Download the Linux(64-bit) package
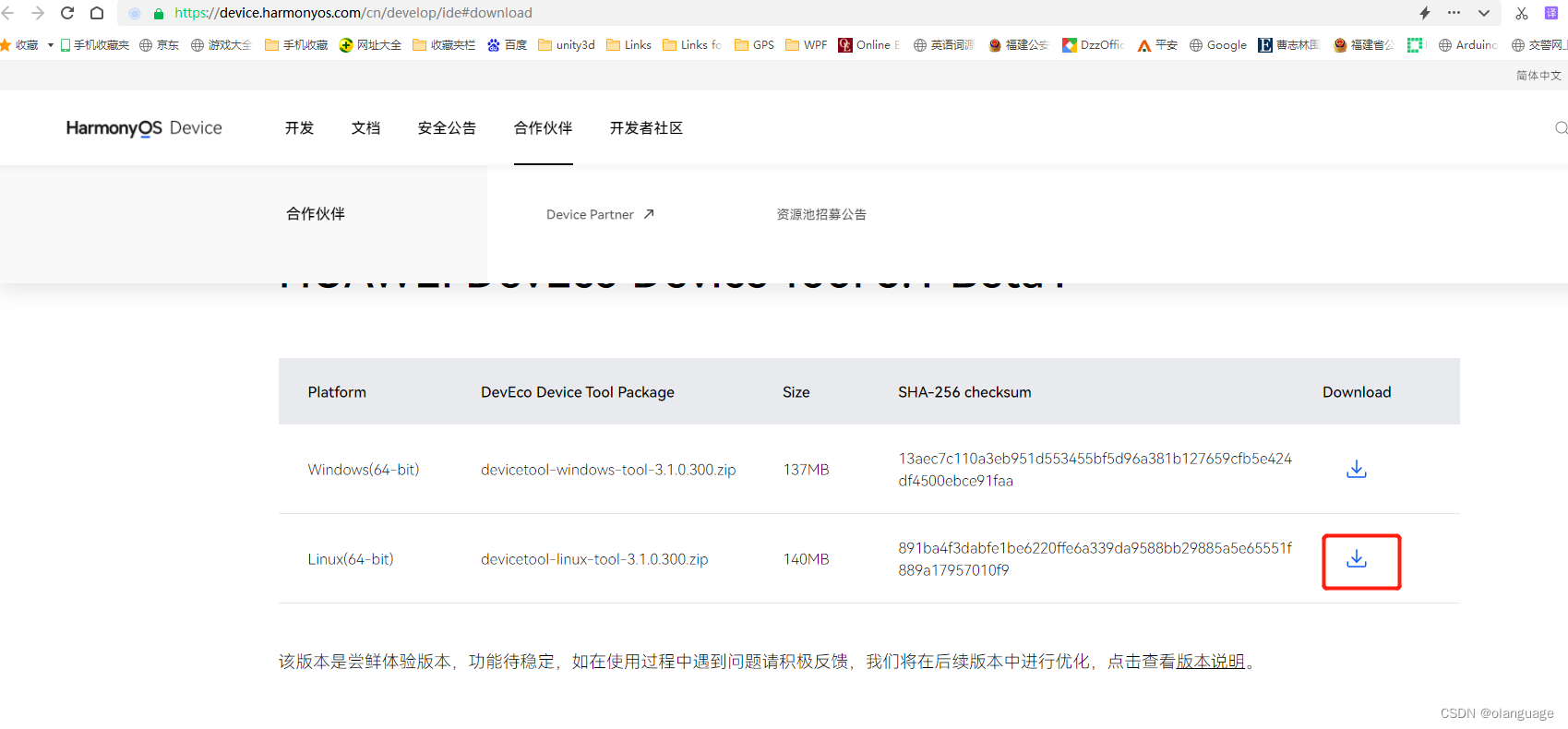Image resolution: width=1568 pixels, height=729 pixels. coord(1356,558)
